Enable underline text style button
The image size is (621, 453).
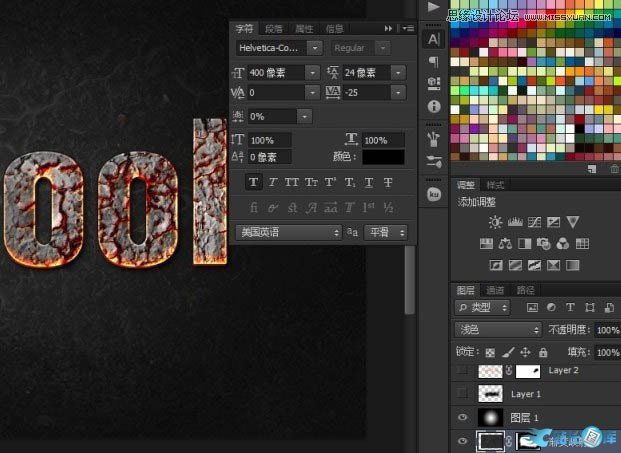368,182
